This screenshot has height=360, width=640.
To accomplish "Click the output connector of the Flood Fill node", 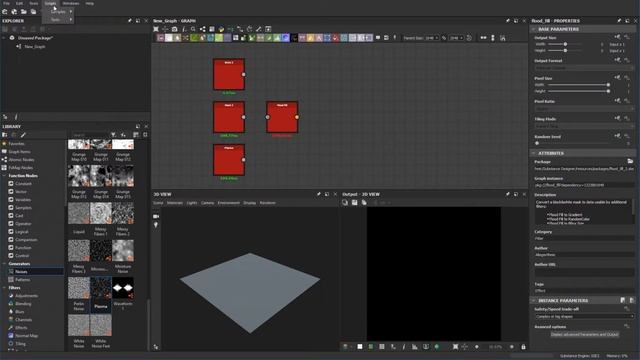I will pos(297,117).
